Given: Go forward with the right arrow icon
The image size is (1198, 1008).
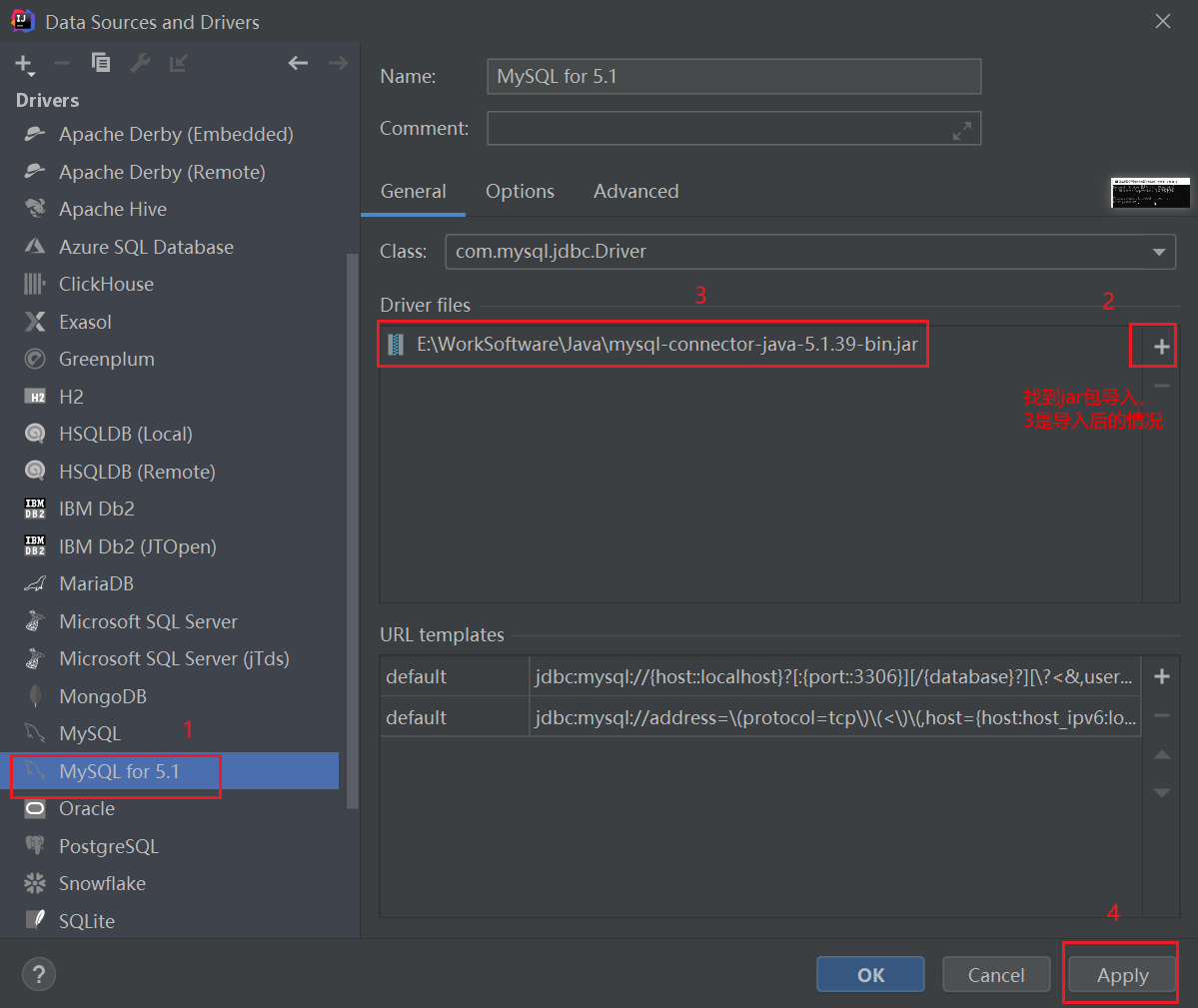Looking at the screenshot, I should pyautogui.click(x=338, y=63).
